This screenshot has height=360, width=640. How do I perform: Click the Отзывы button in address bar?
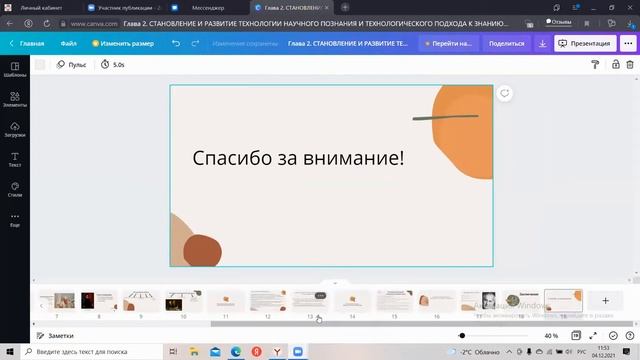click(x=559, y=22)
